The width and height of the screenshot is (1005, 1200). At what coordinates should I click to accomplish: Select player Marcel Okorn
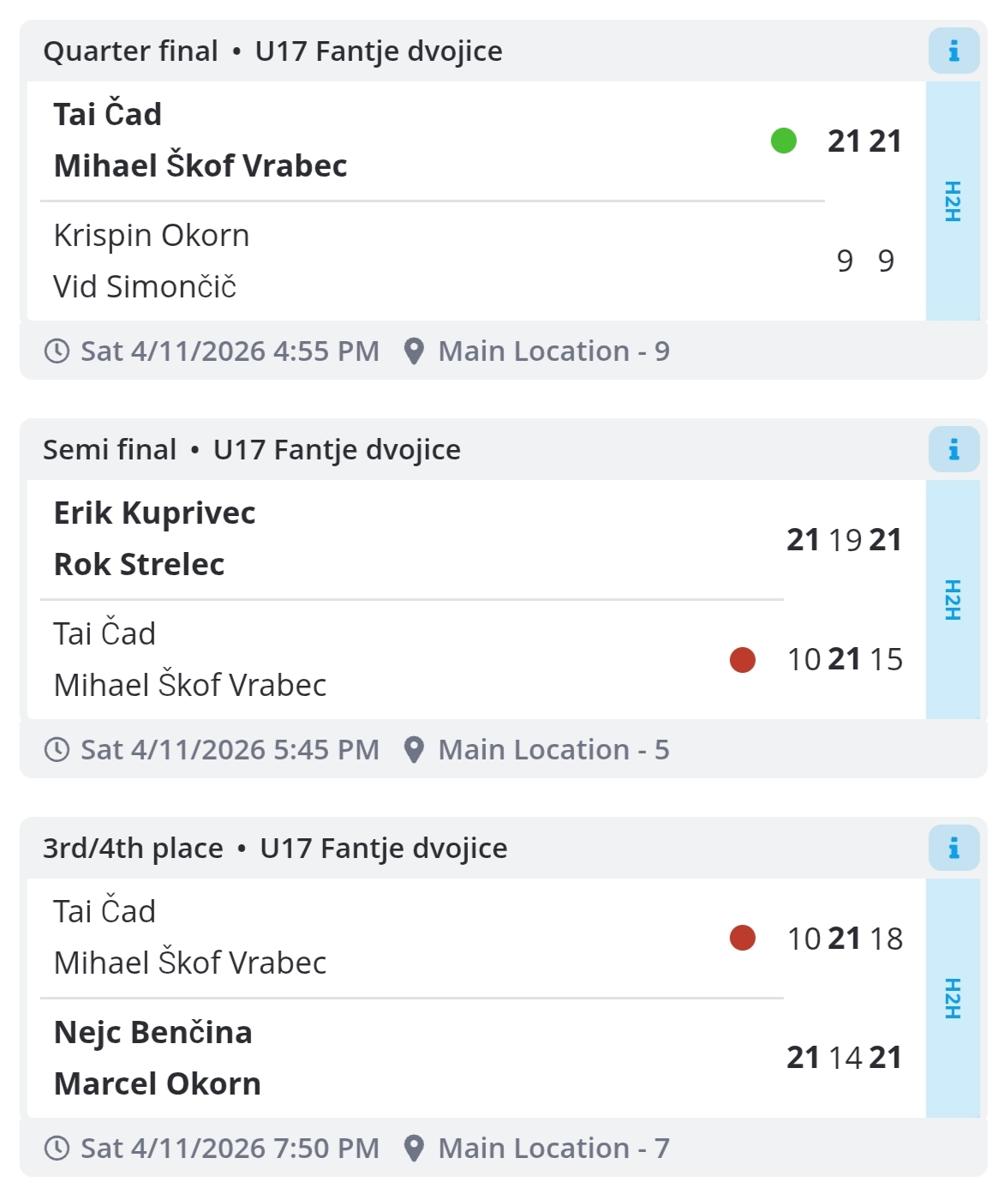pyautogui.click(x=157, y=1084)
